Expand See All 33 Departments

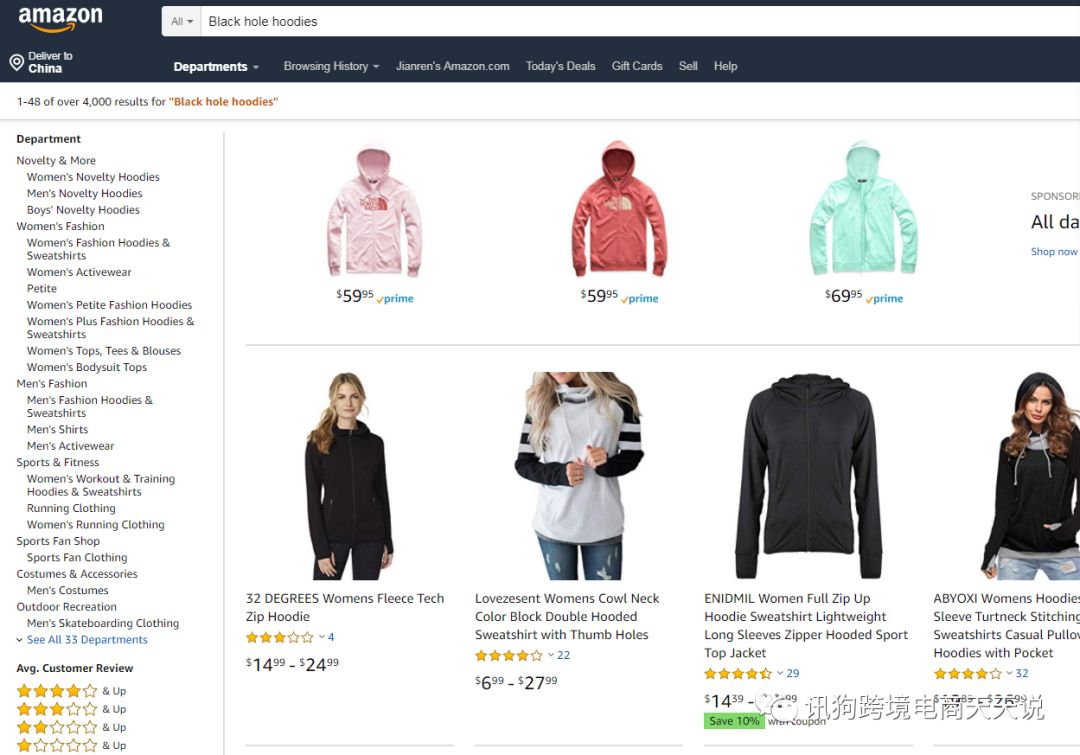[87, 639]
